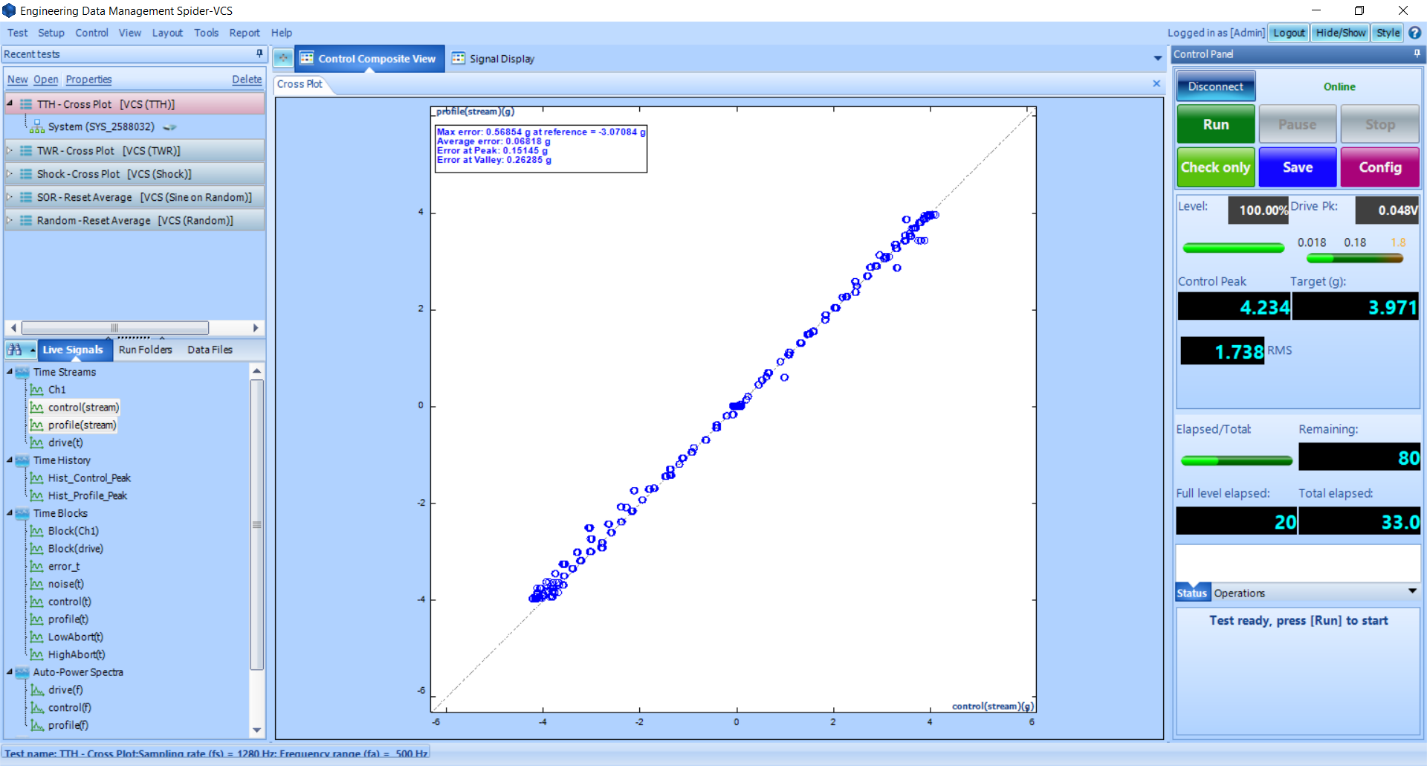Image resolution: width=1427 pixels, height=766 pixels.
Task: Click the error_t signal icon
Action: (38, 566)
